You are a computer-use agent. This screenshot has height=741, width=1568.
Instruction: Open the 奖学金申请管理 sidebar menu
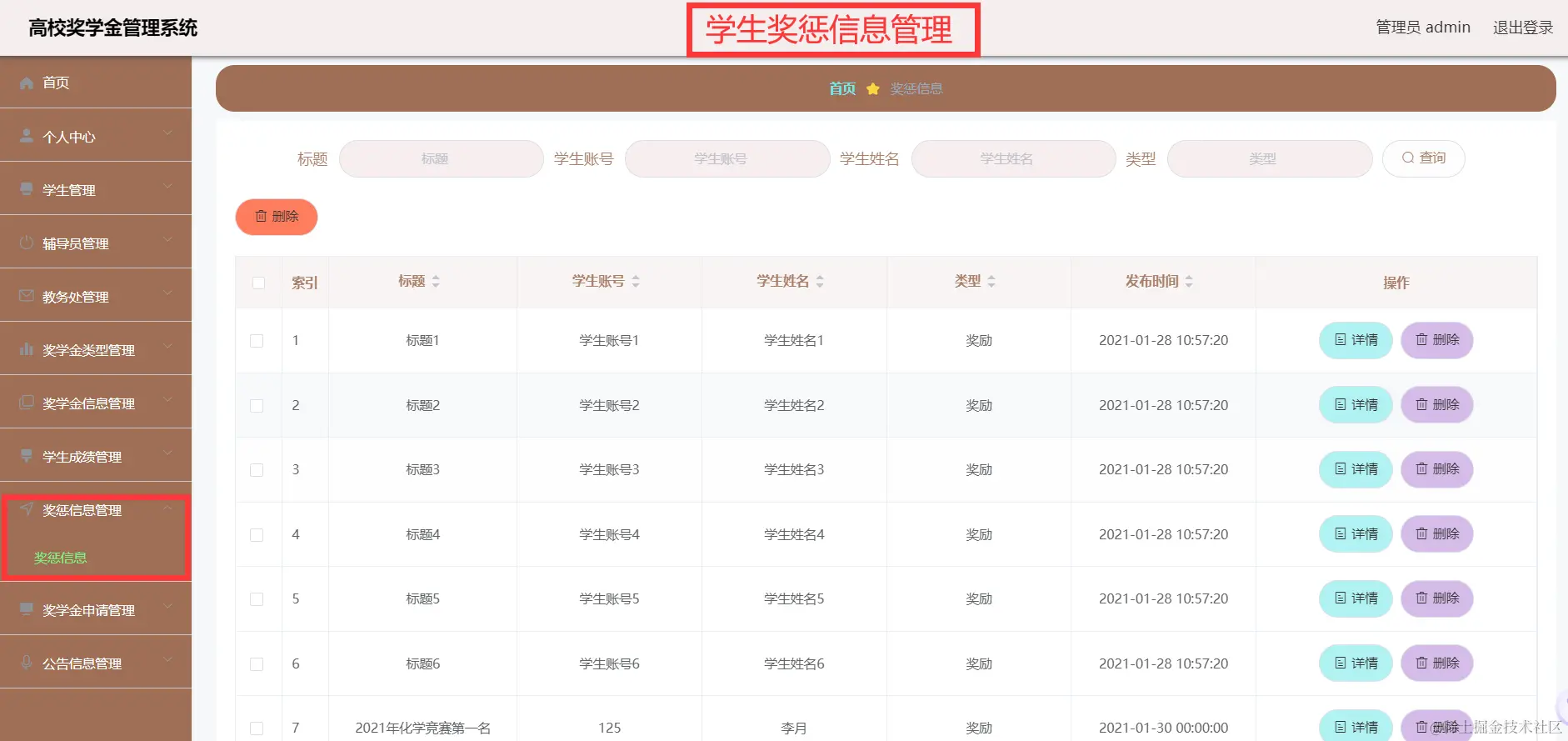pyautogui.click(x=96, y=609)
